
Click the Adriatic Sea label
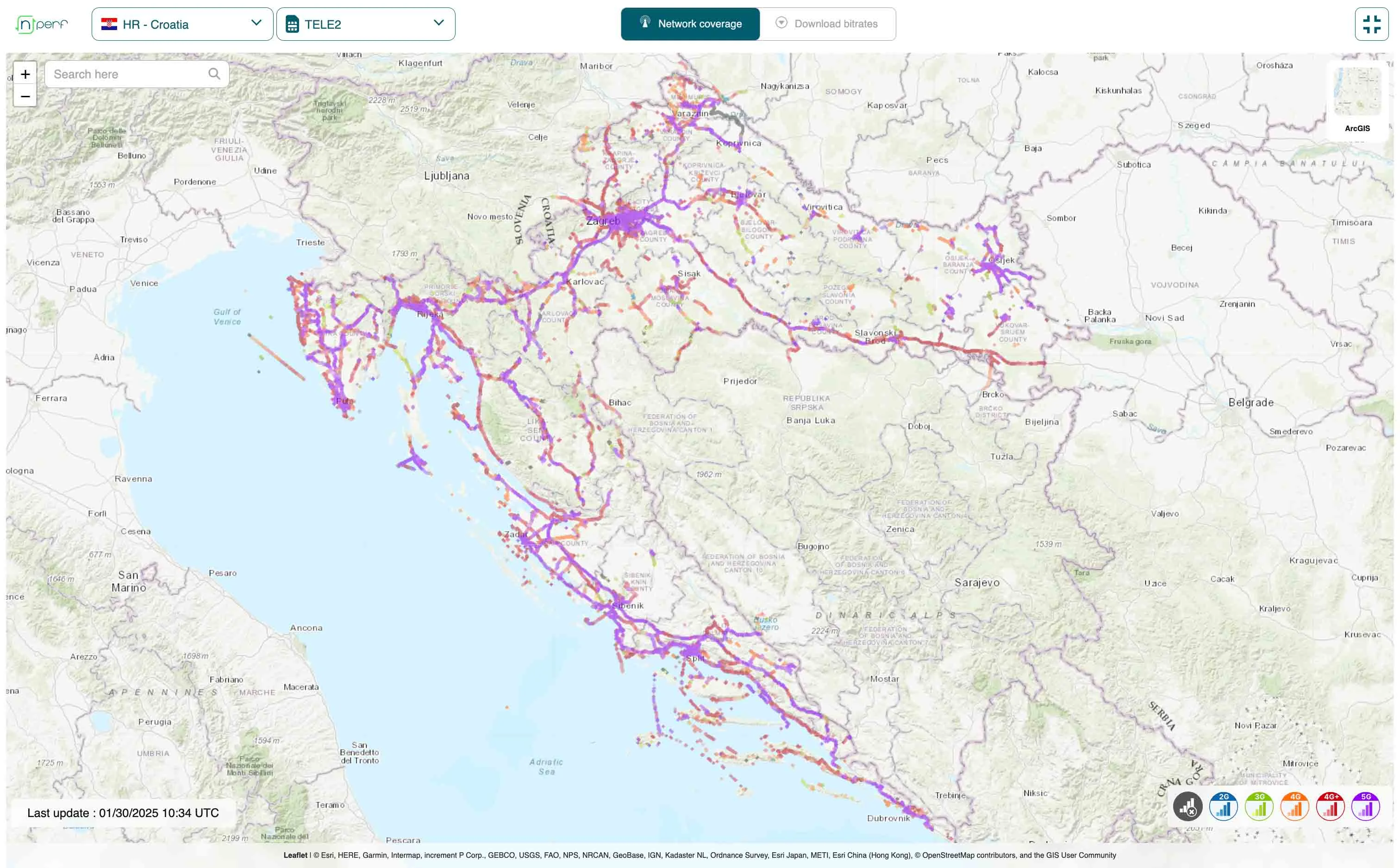[546, 767]
